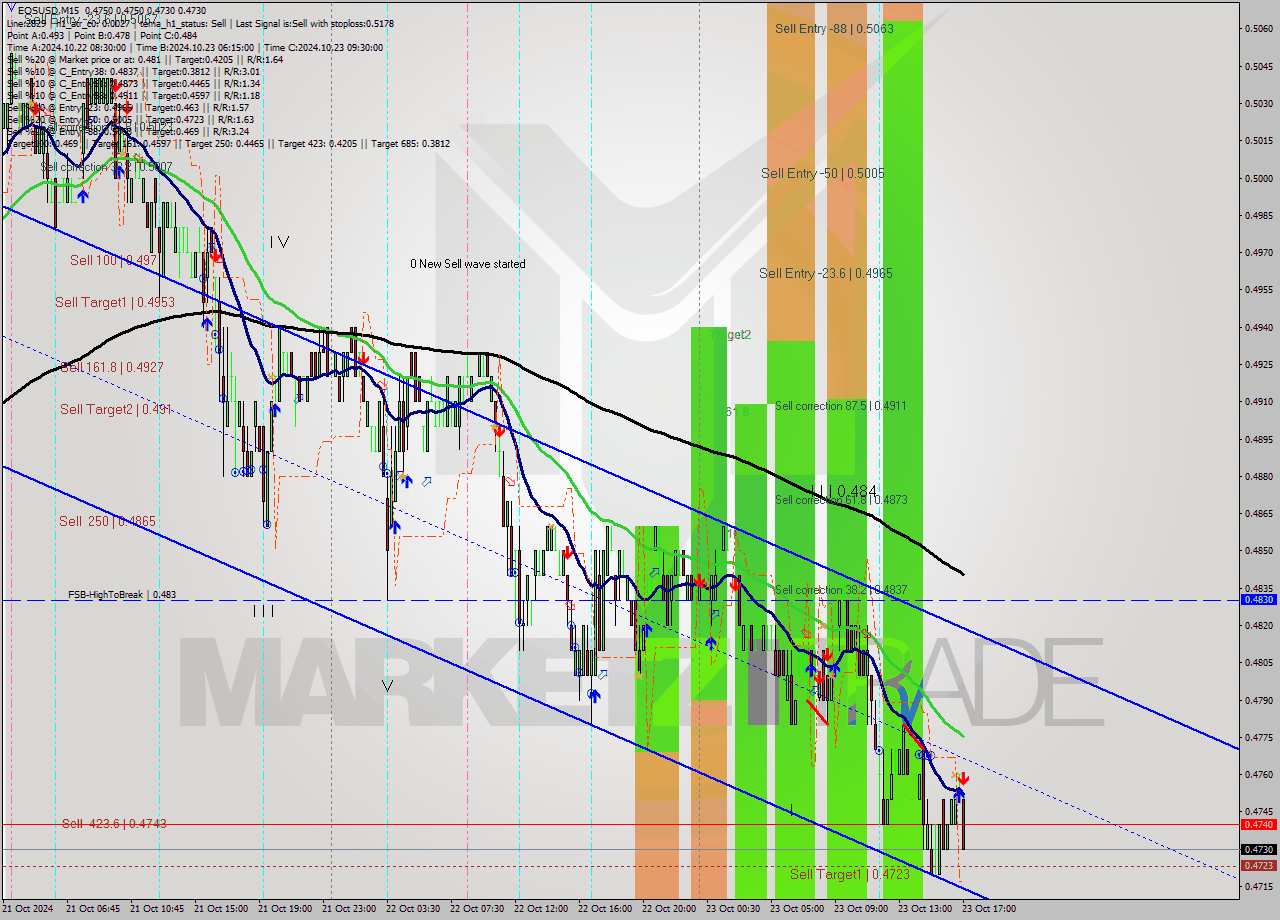This screenshot has width=1280, height=920.
Task: Click the 0.4880 price axis value
Action: pyautogui.click(x=1257, y=476)
